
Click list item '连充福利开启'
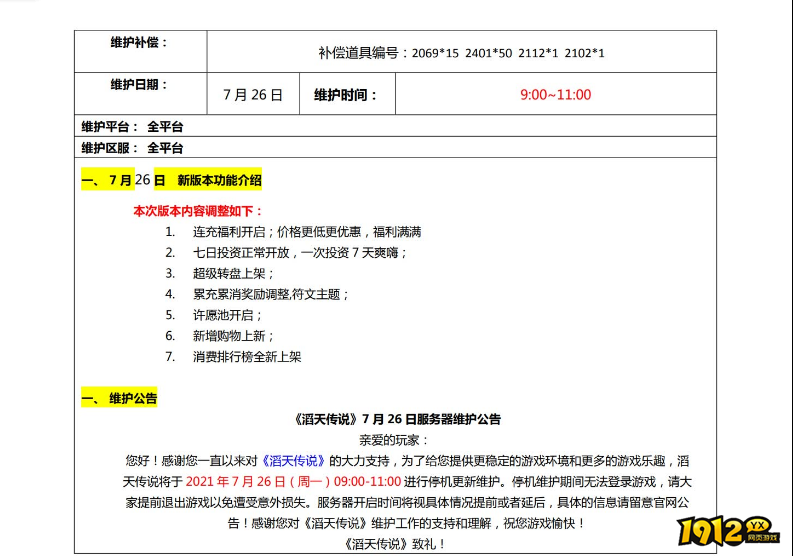(x=229, y=232)
